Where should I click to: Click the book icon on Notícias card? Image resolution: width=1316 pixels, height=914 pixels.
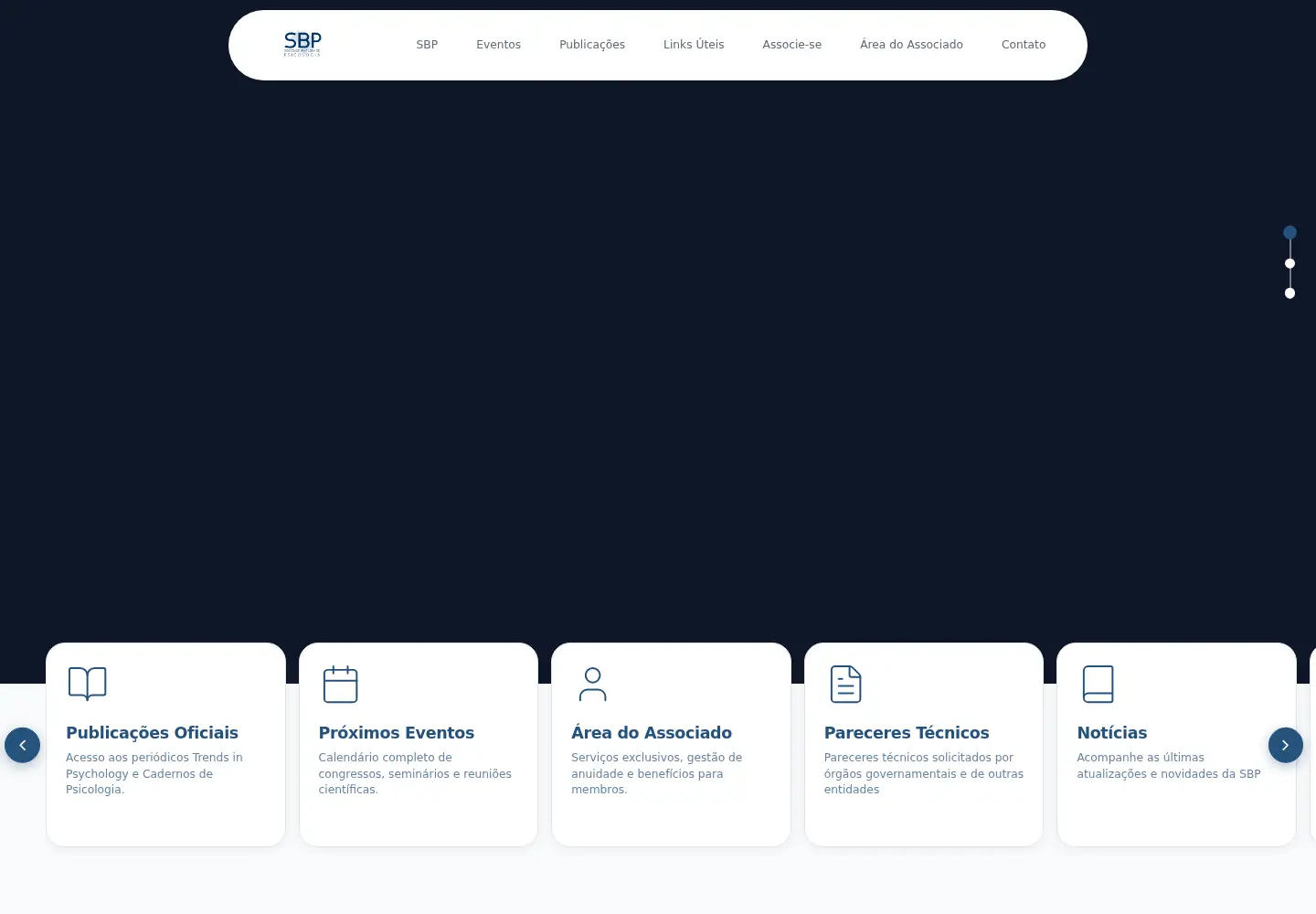click(x=1098, y=684)
